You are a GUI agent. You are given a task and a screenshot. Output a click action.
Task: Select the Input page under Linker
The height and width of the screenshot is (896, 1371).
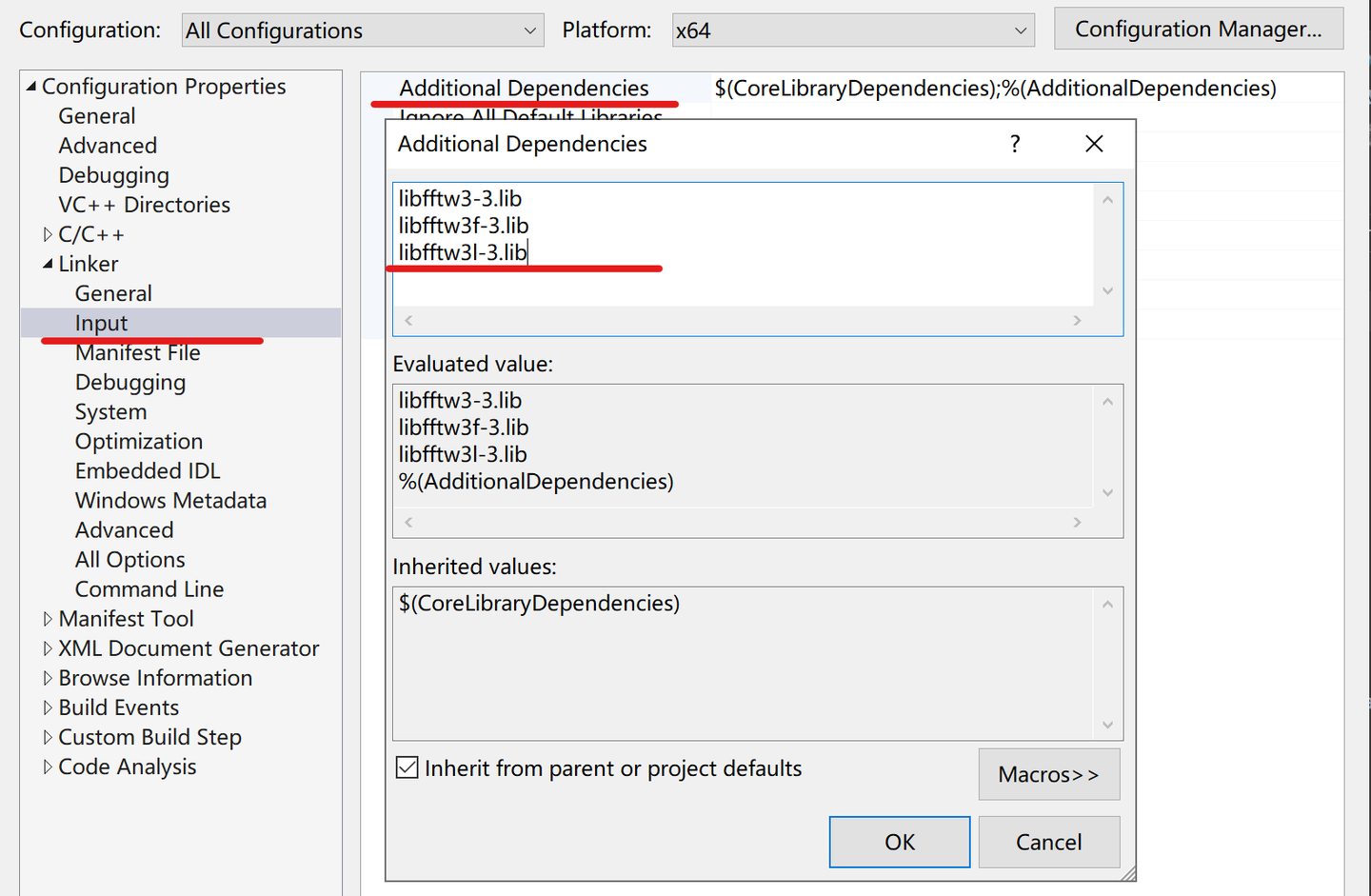pyautogui.click(x=101, y=322)
